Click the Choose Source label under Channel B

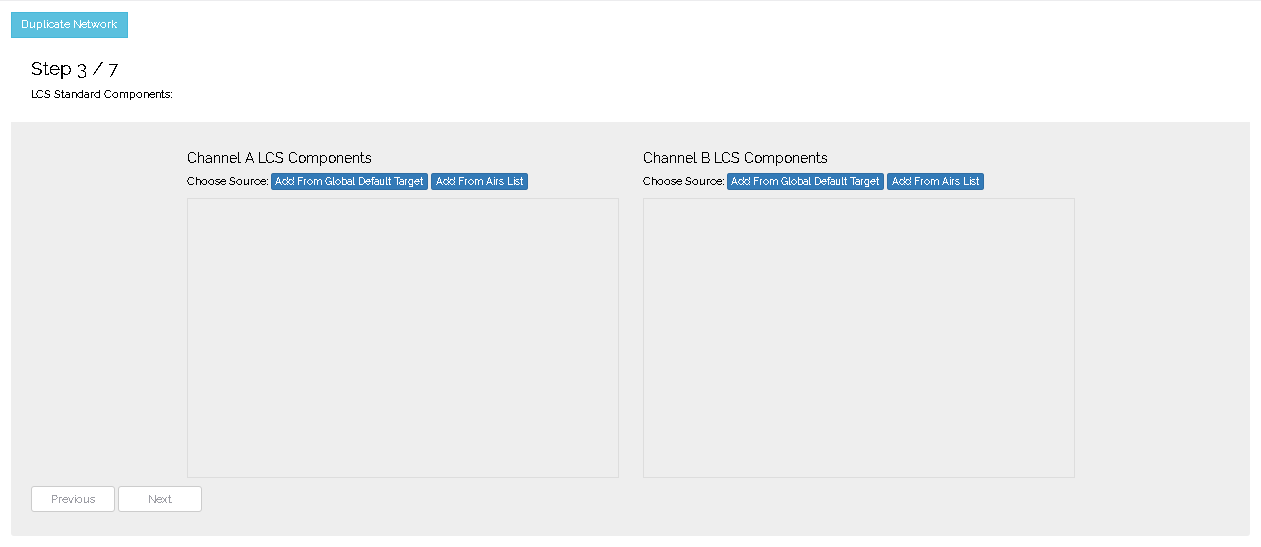684,181
